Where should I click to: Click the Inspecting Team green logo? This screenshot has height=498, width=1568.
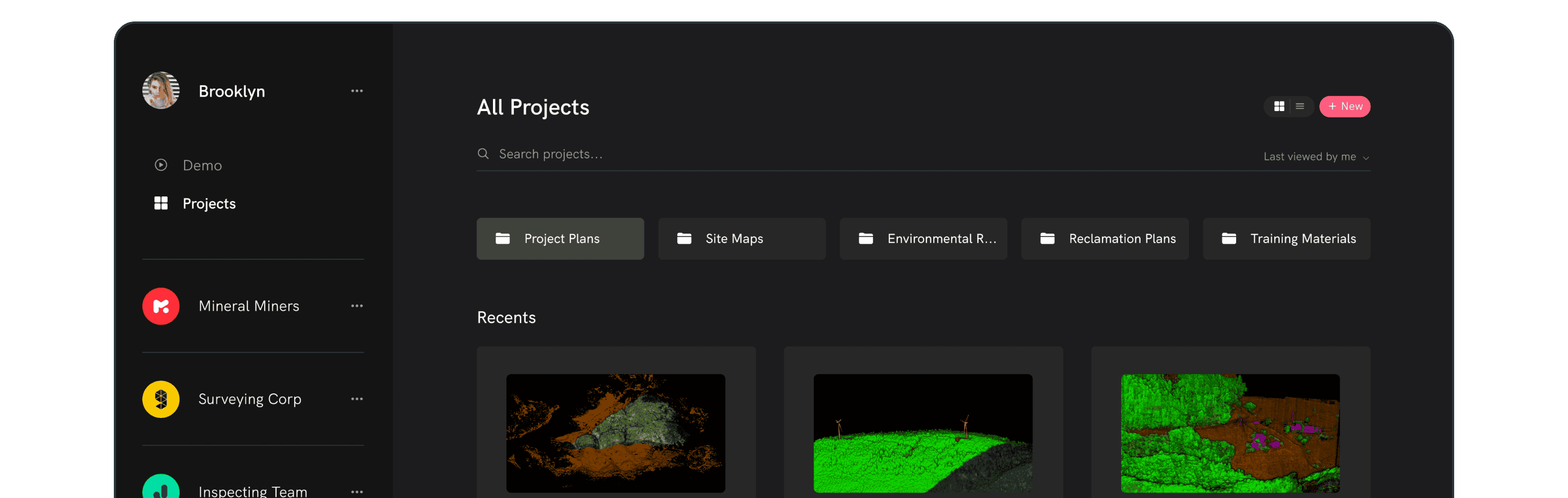tap(161, 486)
